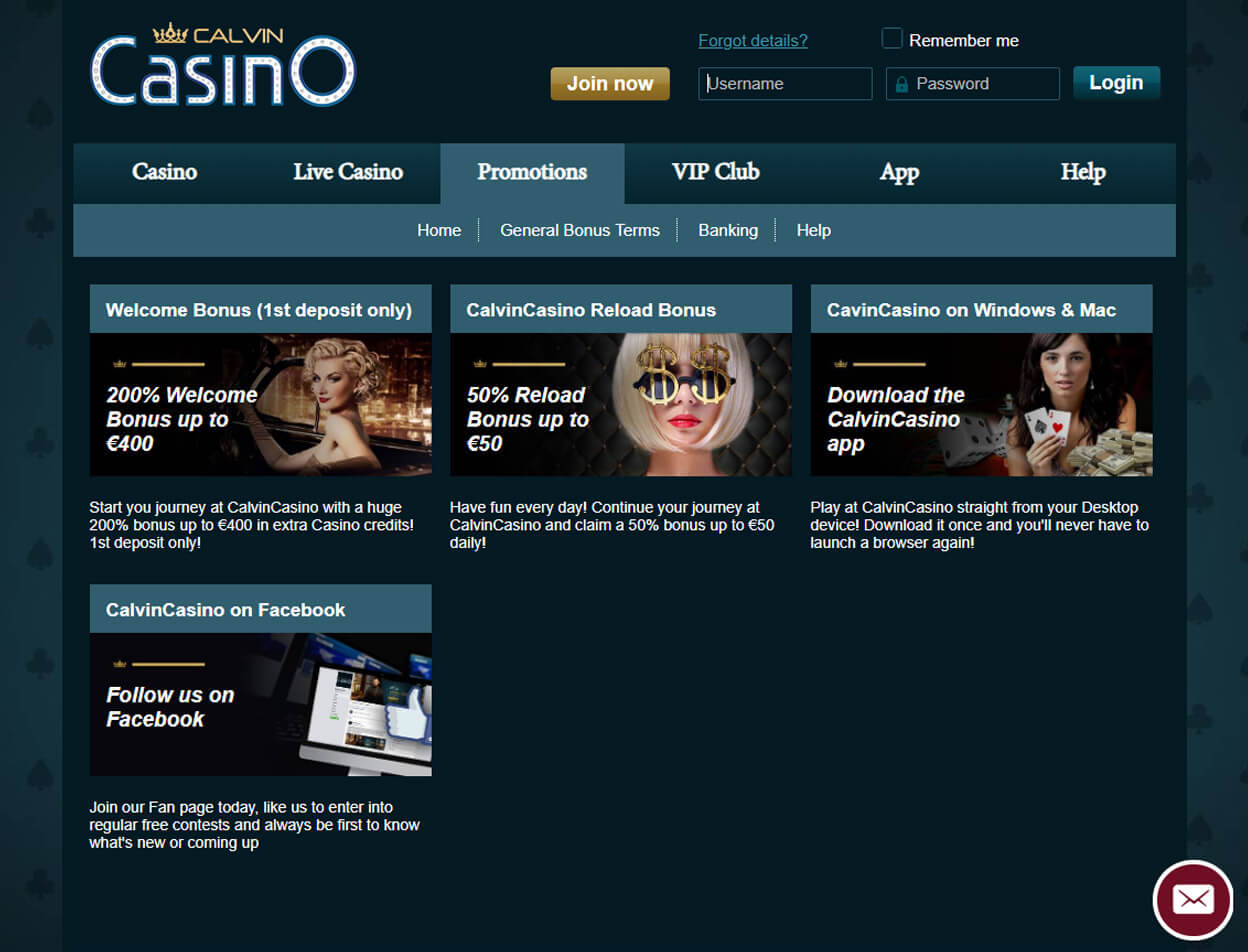This screenshot has width=1248, height=952.
Task: Click the lock icon in the Password field
Action: [901, 85]
